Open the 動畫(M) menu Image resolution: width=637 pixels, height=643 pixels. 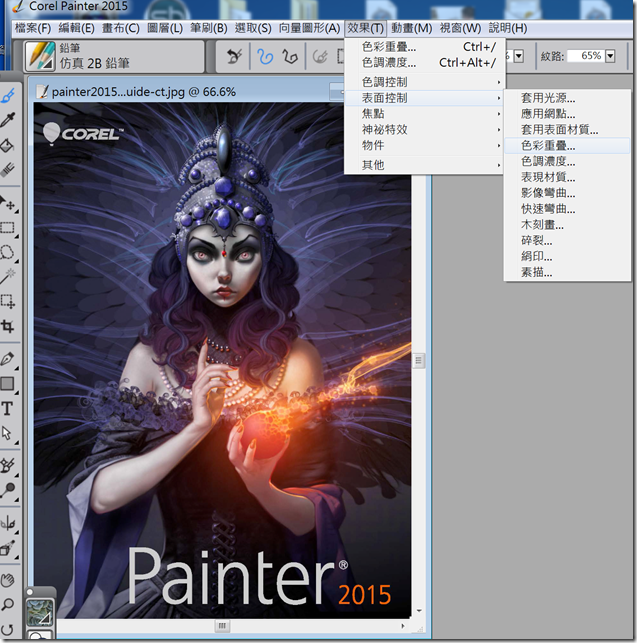[411, 28]
